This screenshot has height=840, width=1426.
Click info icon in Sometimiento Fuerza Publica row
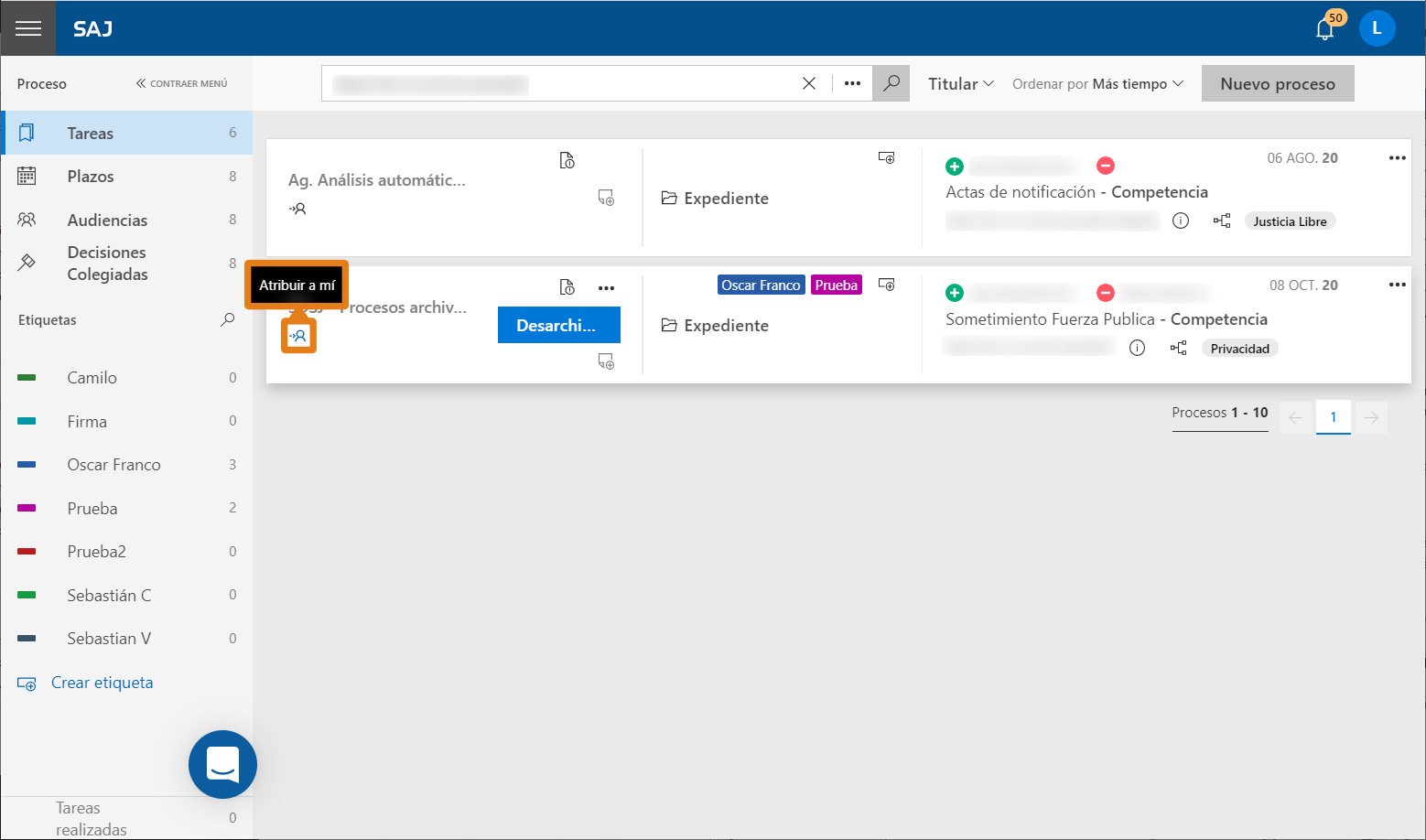1137,348
